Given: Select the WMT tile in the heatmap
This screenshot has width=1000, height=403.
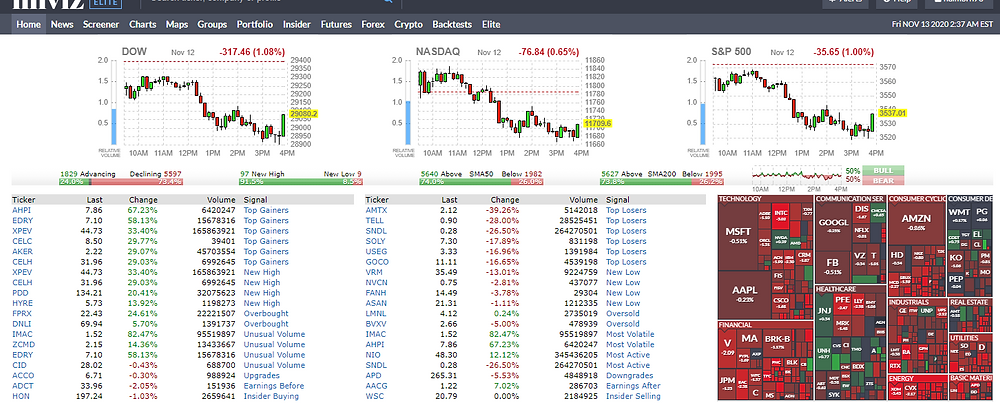Looking at the screenshot, I should click(960, 215).
